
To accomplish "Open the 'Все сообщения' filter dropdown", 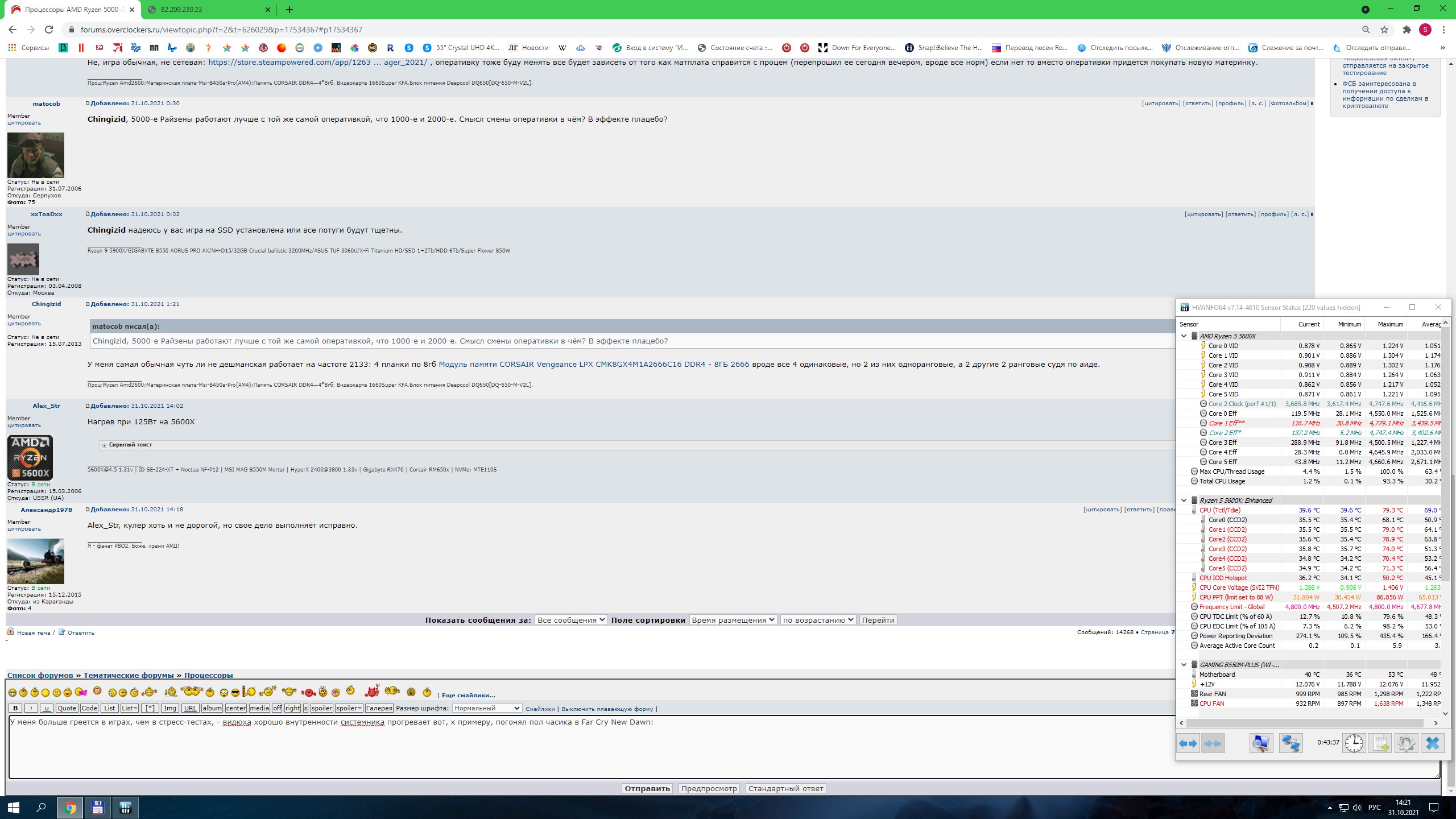I will (x=570, y=620).
